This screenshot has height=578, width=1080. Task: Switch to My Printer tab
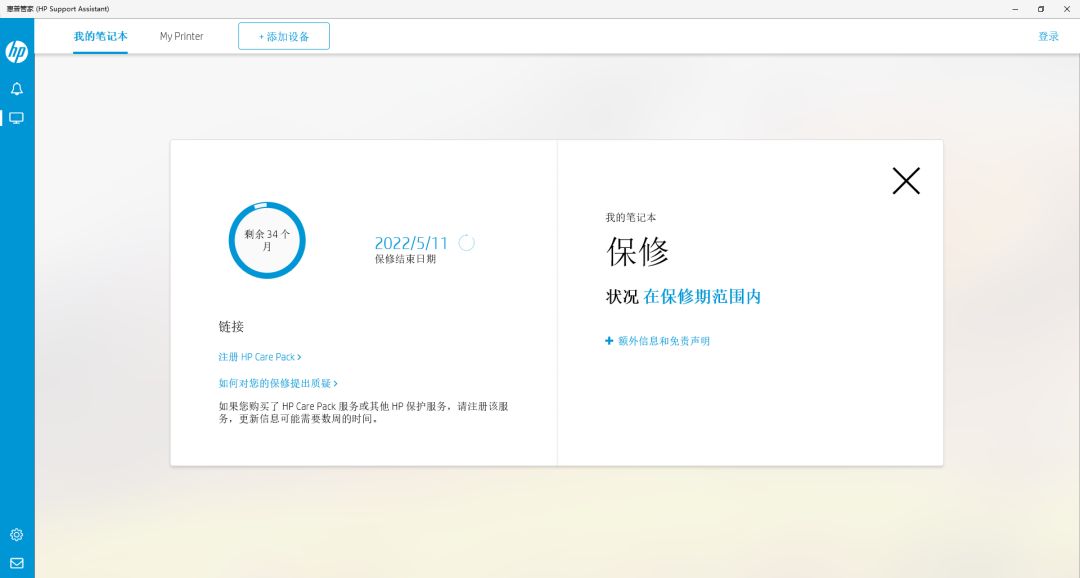pyautogui.click(x=182, y=37)
